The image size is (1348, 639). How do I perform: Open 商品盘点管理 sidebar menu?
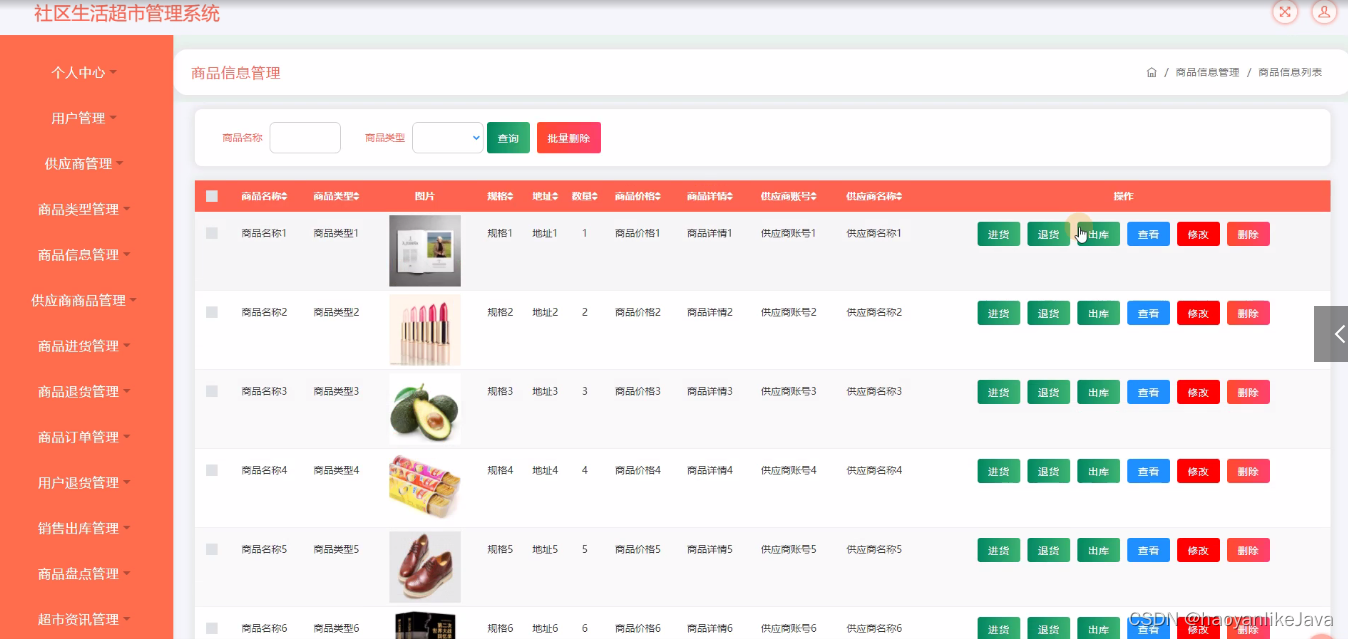click(85, 574)
